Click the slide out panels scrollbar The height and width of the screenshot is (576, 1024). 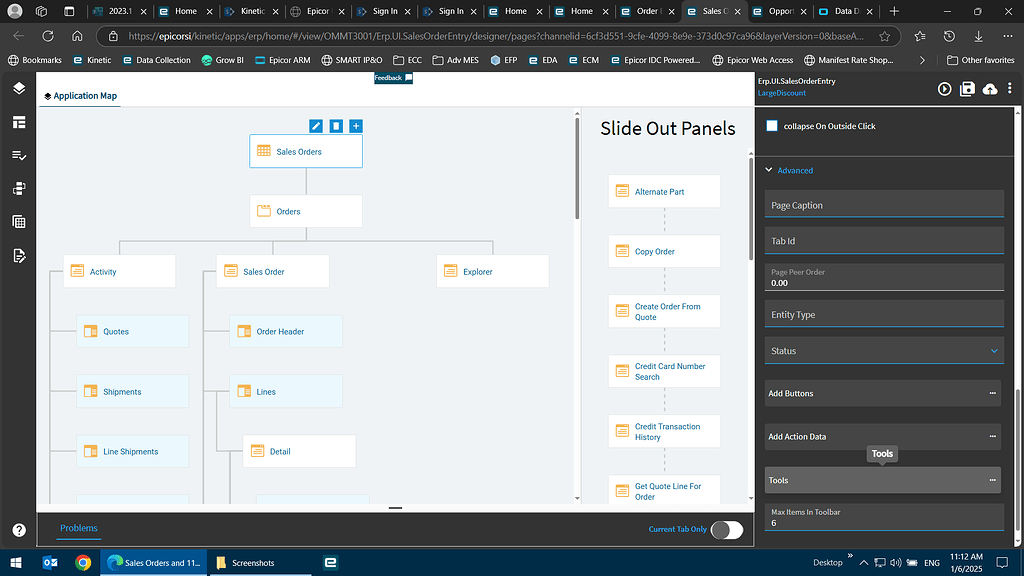tap(751, 208)
